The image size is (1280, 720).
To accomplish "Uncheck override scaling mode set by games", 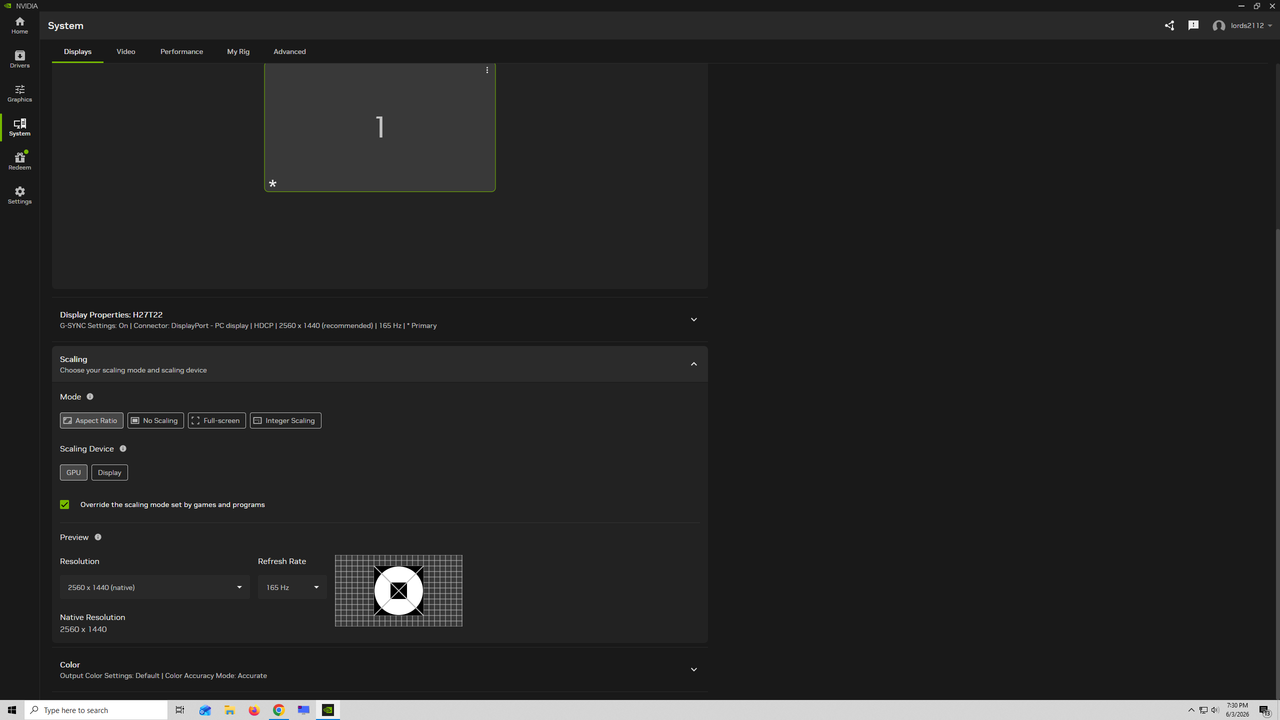I will (x=65, y=505).
